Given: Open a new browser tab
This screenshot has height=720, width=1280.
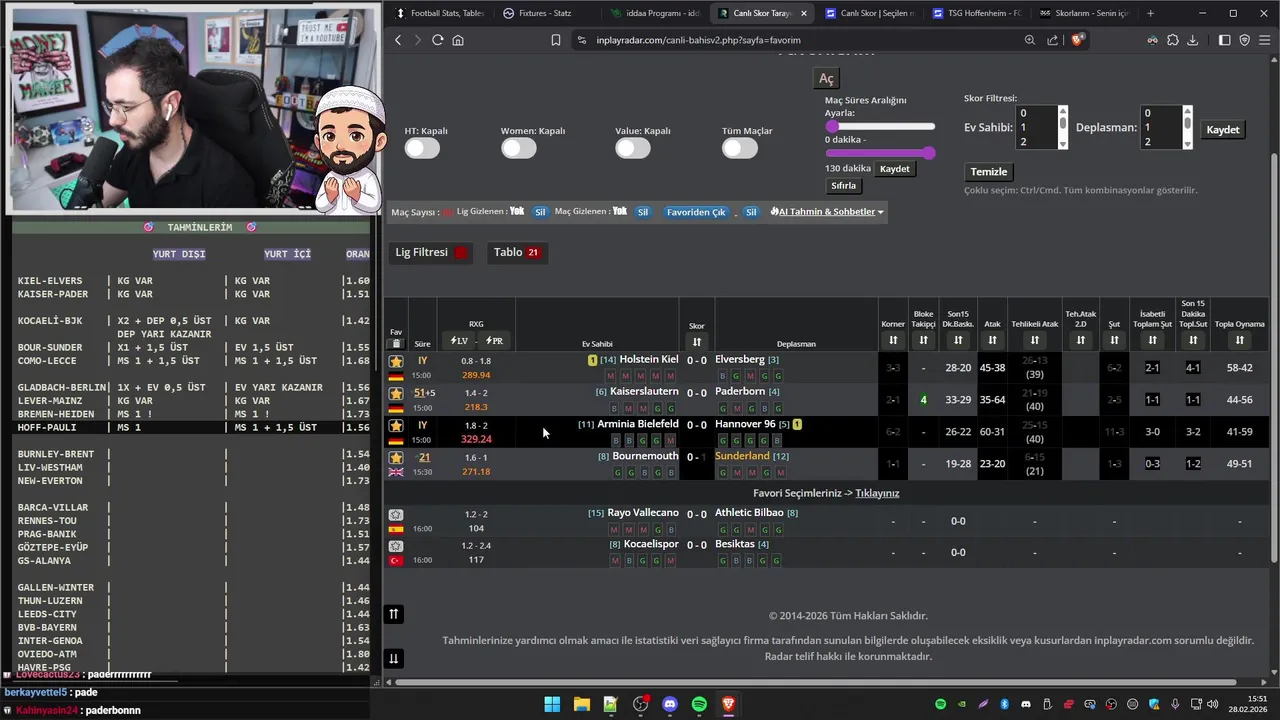Looking at the screenshot, I should (x=1150, y=13).
